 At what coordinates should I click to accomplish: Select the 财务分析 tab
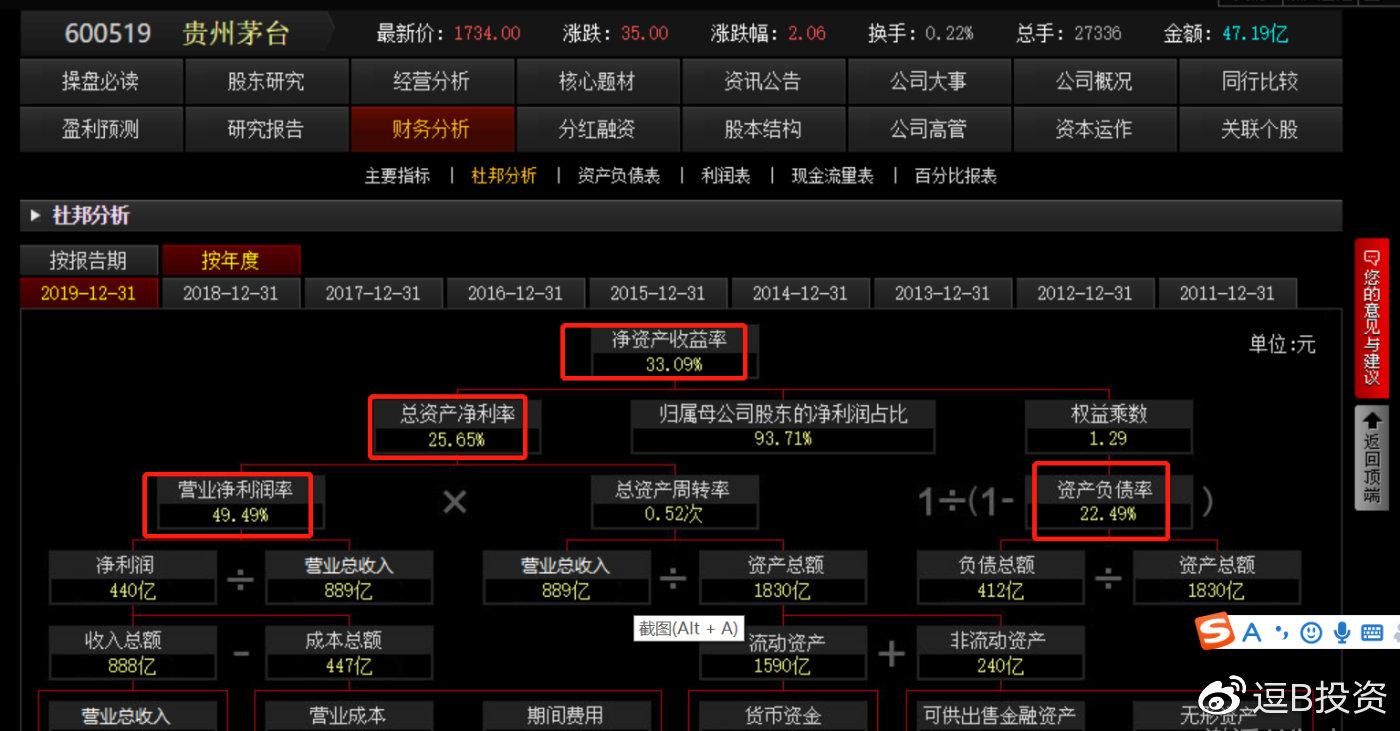pyautogui.click(x=432, y=129)
